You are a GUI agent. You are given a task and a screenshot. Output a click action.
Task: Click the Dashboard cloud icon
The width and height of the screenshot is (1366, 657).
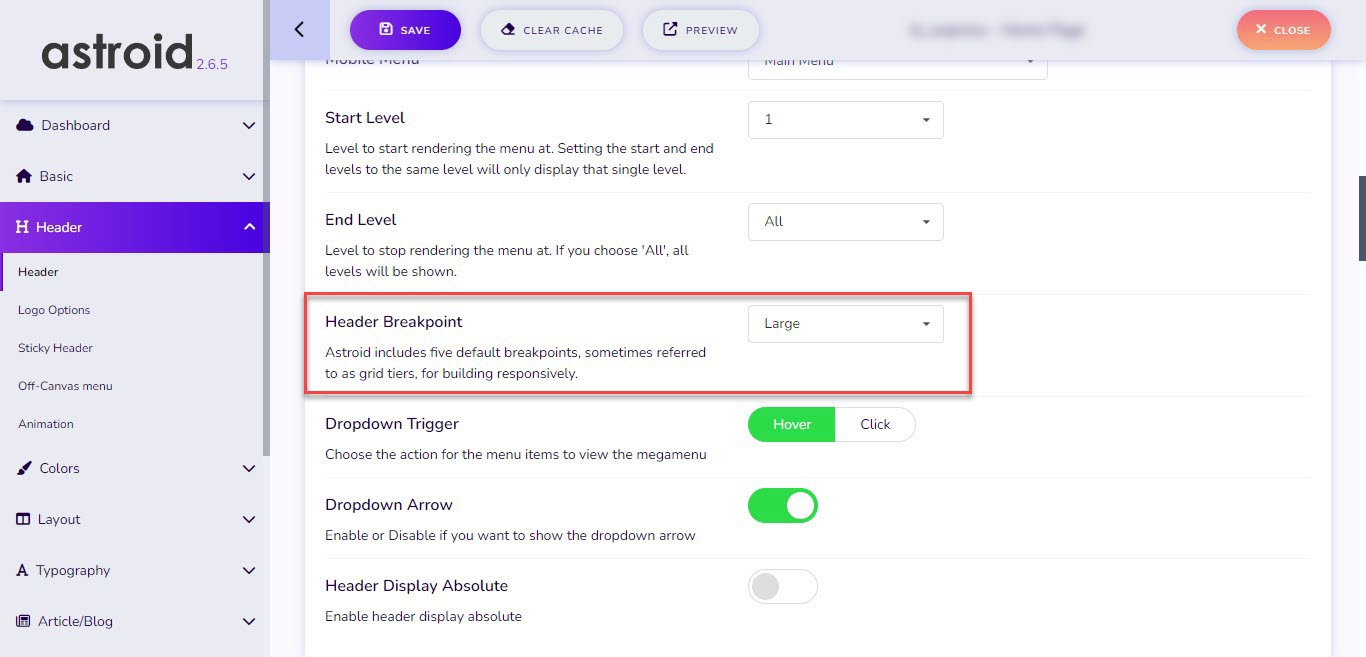click(x=25, y=125)
